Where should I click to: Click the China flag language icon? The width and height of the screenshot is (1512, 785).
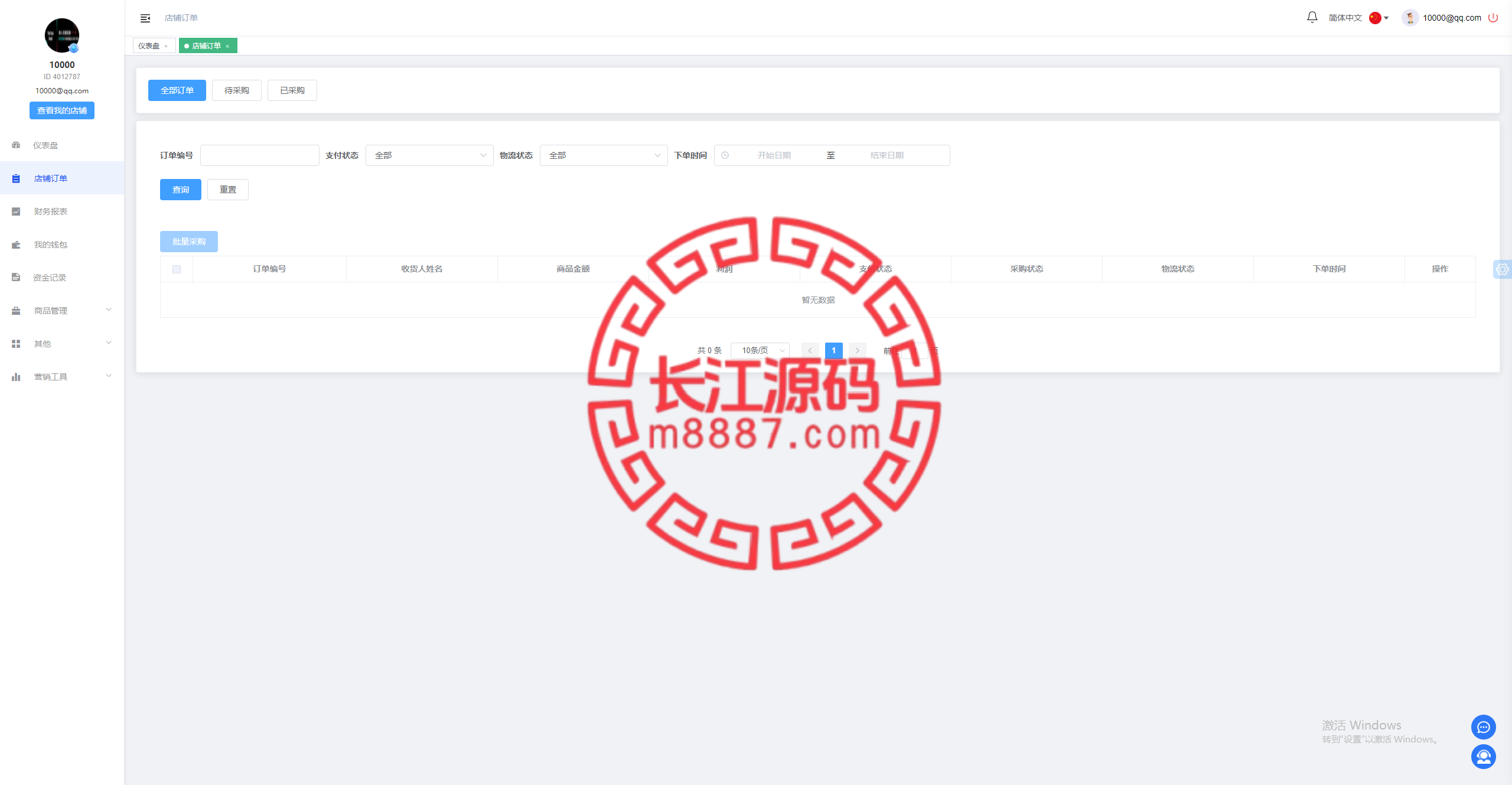(1375, 18)
